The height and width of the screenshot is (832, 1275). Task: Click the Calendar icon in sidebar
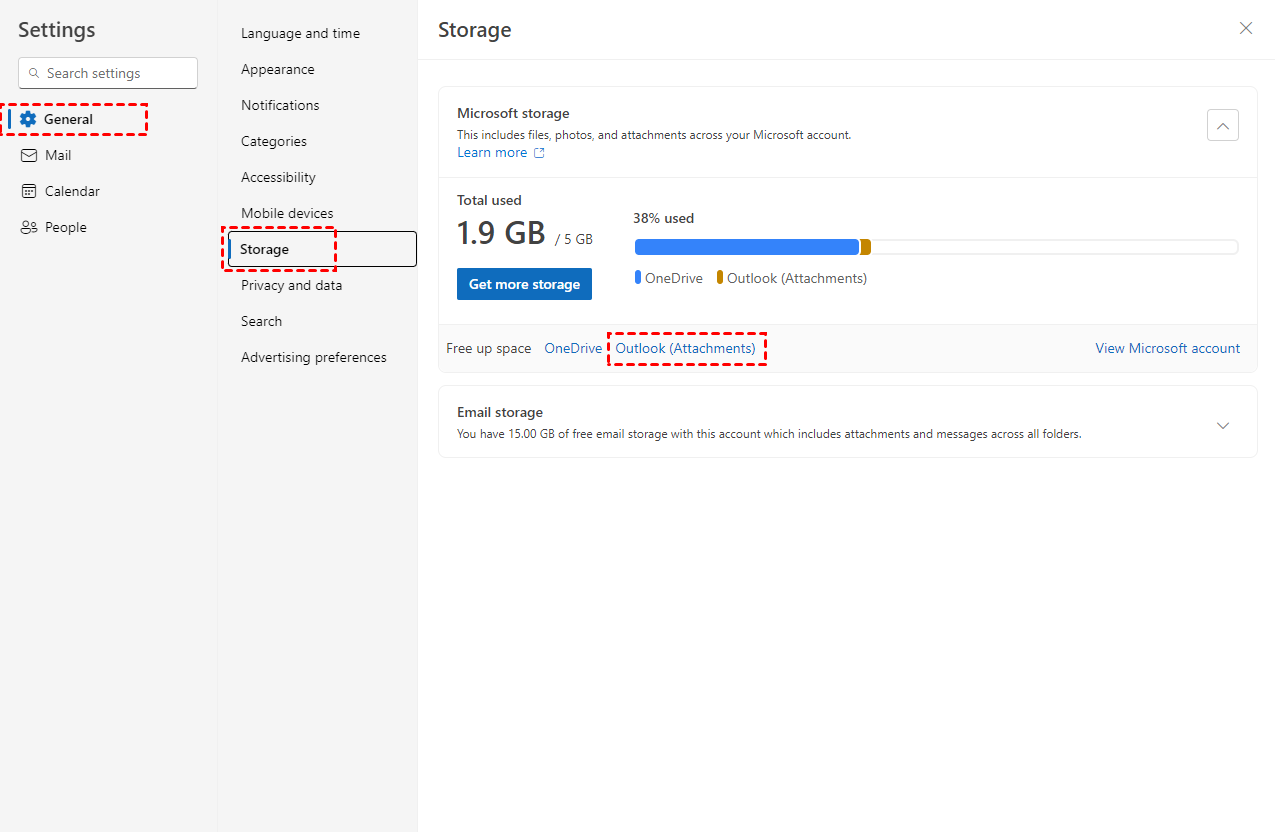tap(29, 191)
